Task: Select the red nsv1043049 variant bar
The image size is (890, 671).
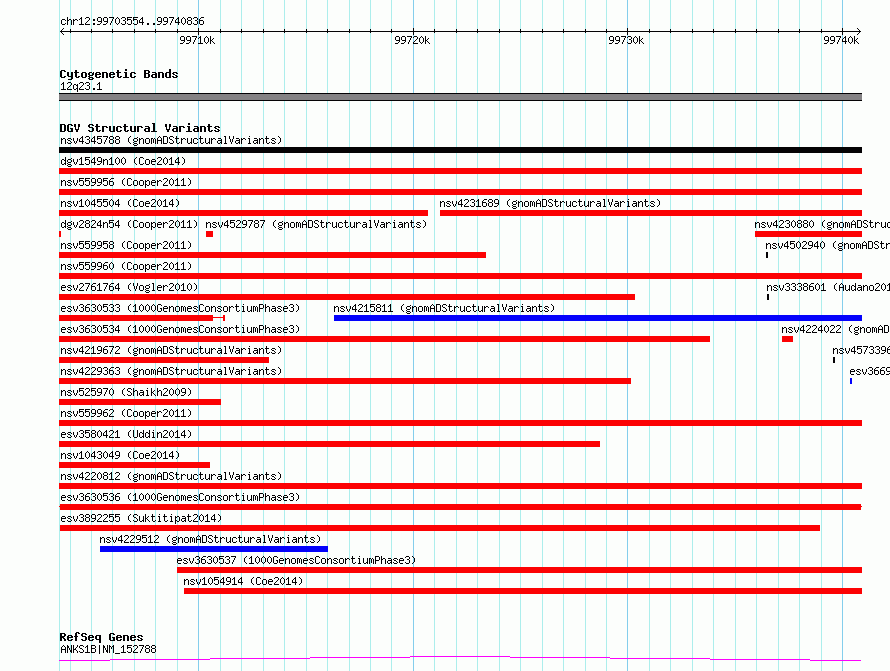Action: pyautogui.click(x=135, y=465)
